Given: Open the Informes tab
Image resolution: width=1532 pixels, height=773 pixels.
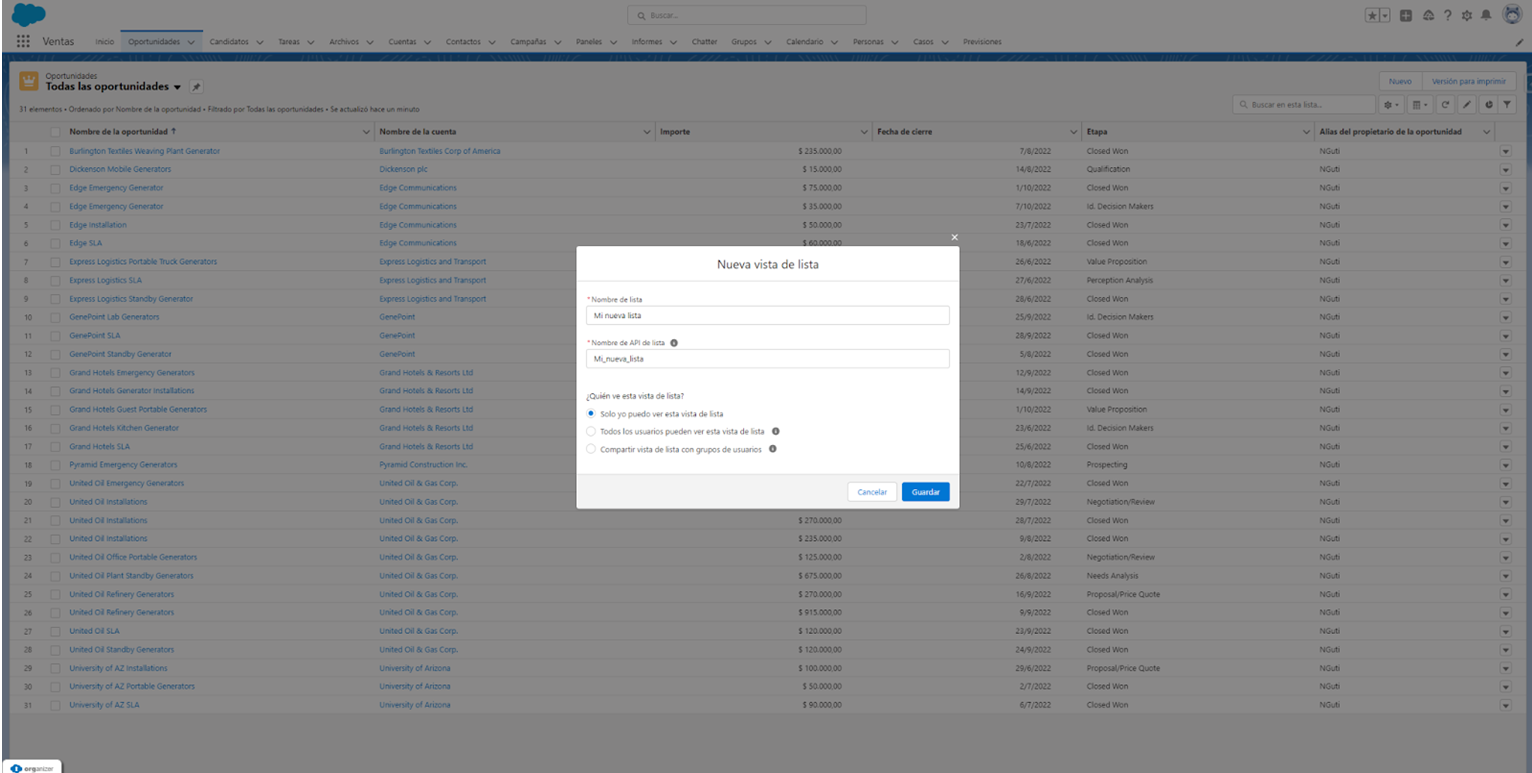Looking at the screenshot, I should (647, 42).
